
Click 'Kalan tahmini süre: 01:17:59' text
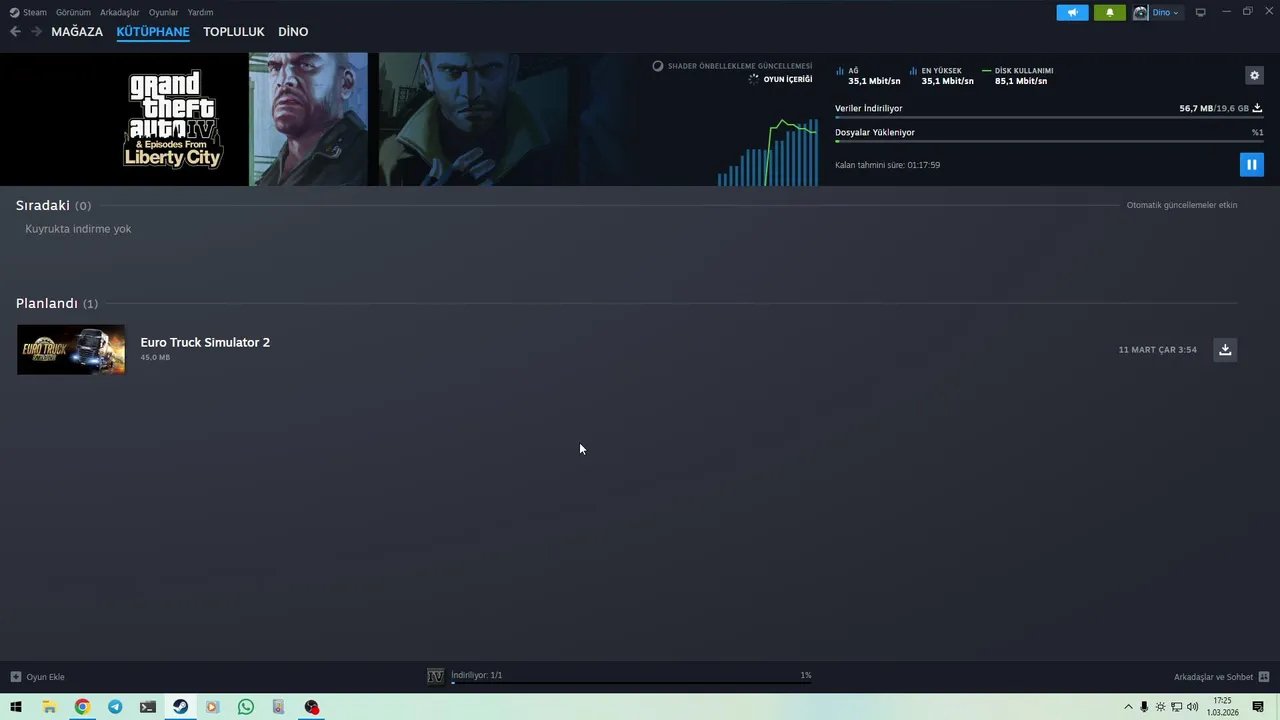888,165
